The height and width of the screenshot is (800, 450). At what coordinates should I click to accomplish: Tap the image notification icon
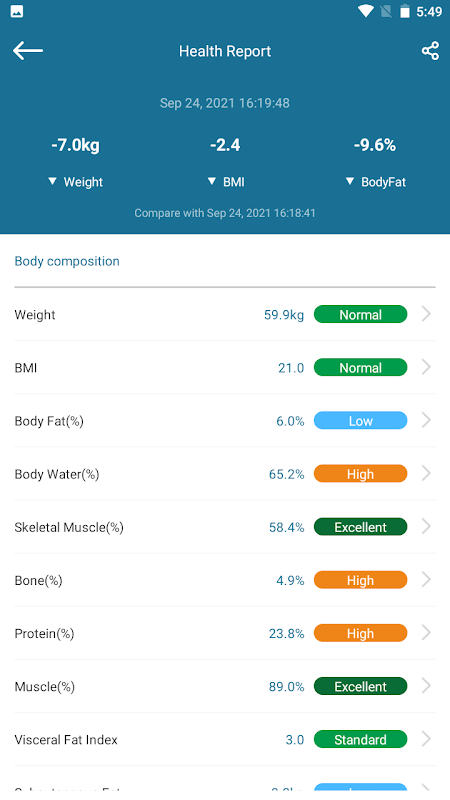17,11
